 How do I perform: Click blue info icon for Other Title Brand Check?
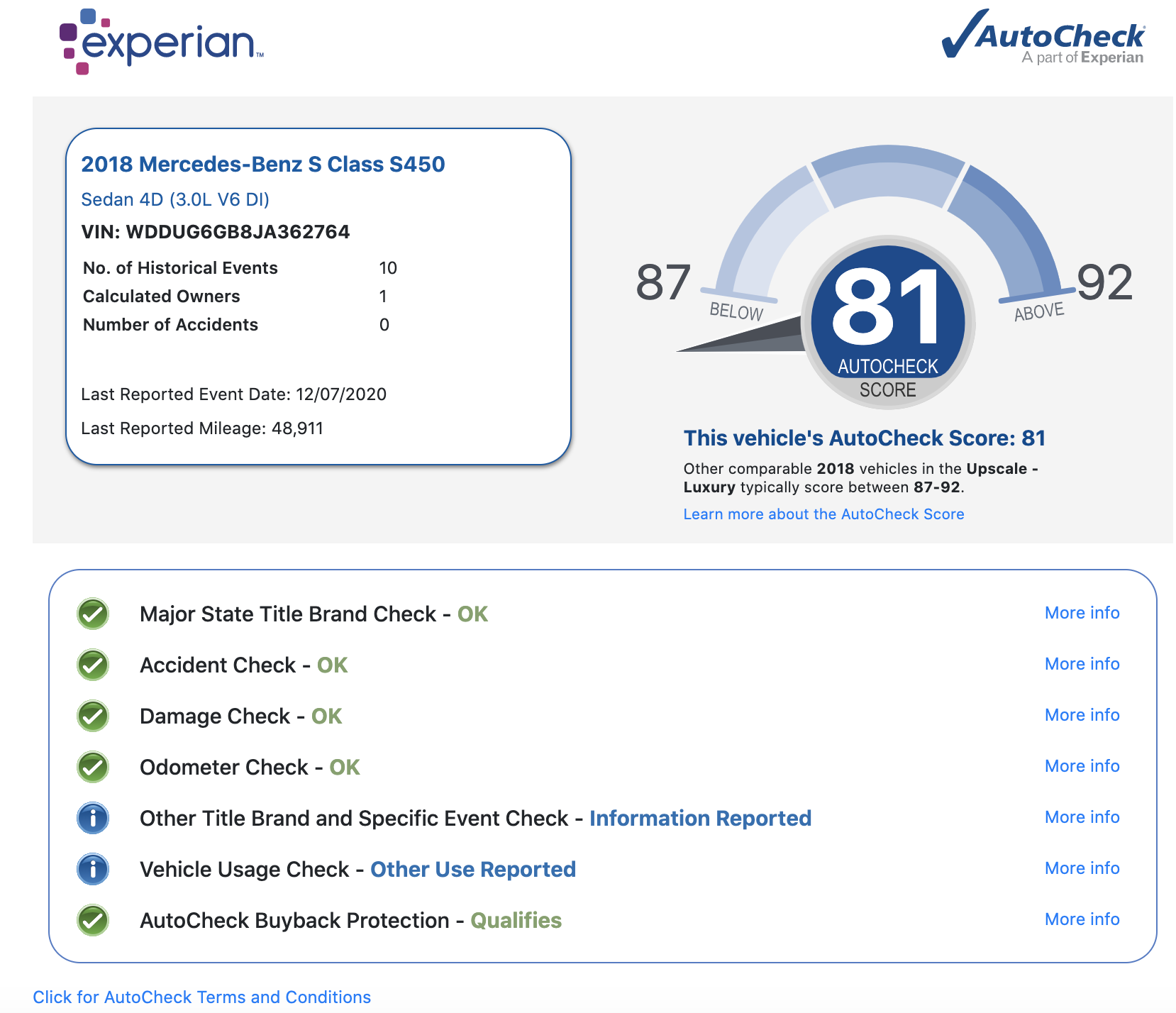93,818
